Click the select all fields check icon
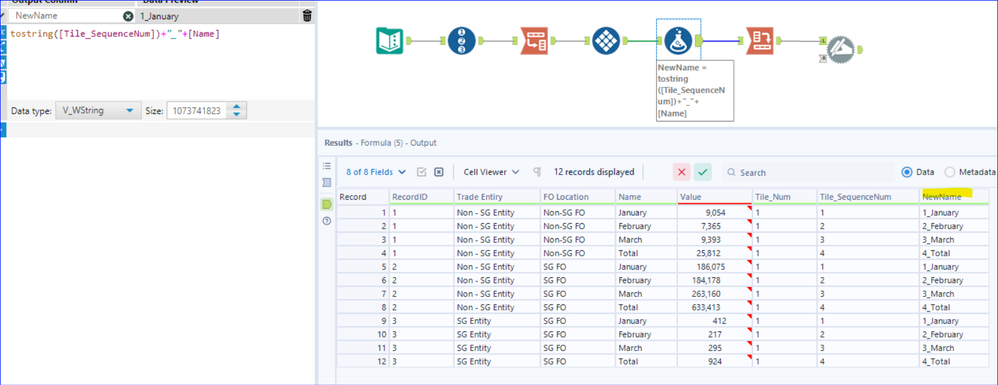Image resolution: width=998 pixels, height=385 pixels. pos(421,172)
